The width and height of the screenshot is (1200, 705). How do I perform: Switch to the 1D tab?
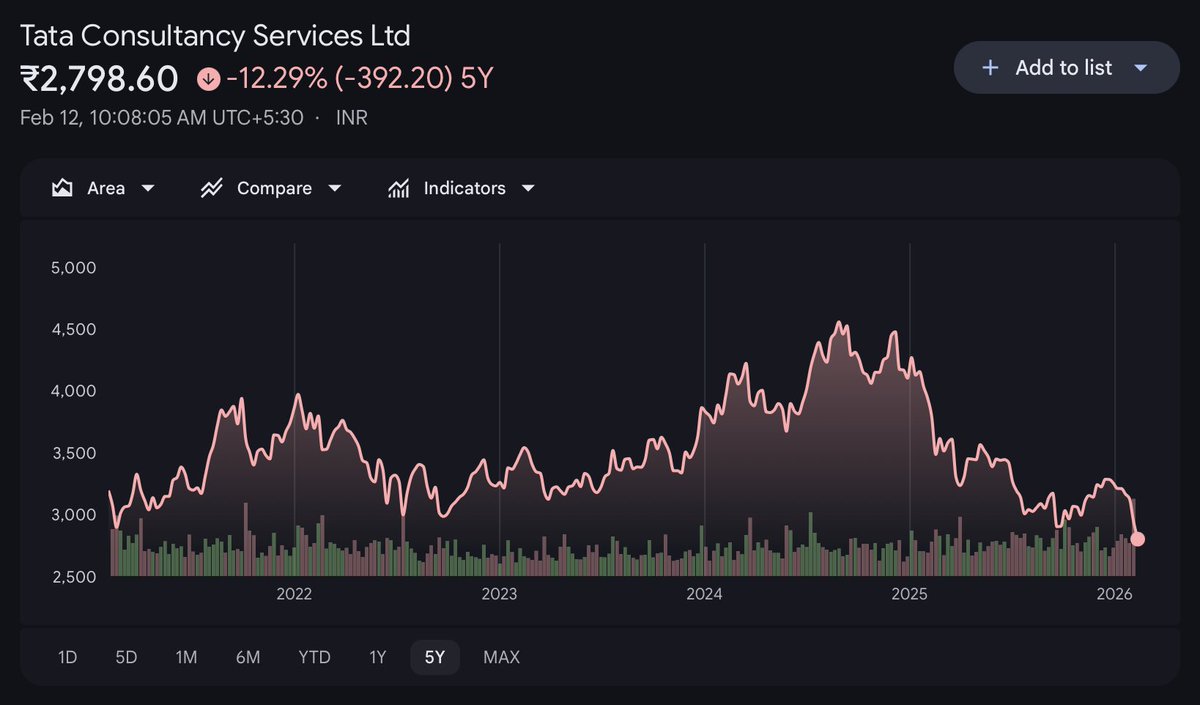[x=67, y=657]
